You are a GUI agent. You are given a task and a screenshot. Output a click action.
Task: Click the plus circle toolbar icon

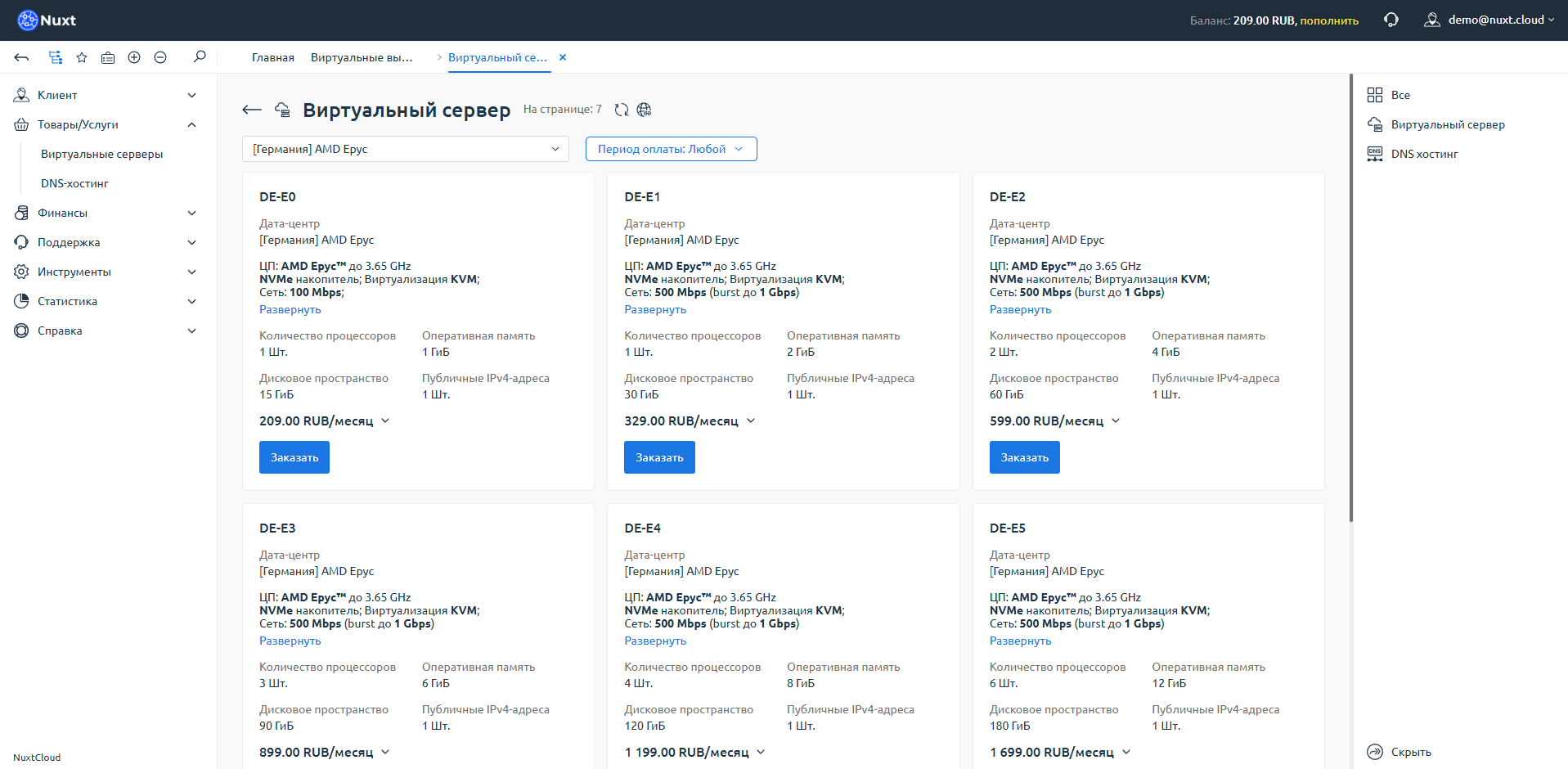(x=134, y=57)
